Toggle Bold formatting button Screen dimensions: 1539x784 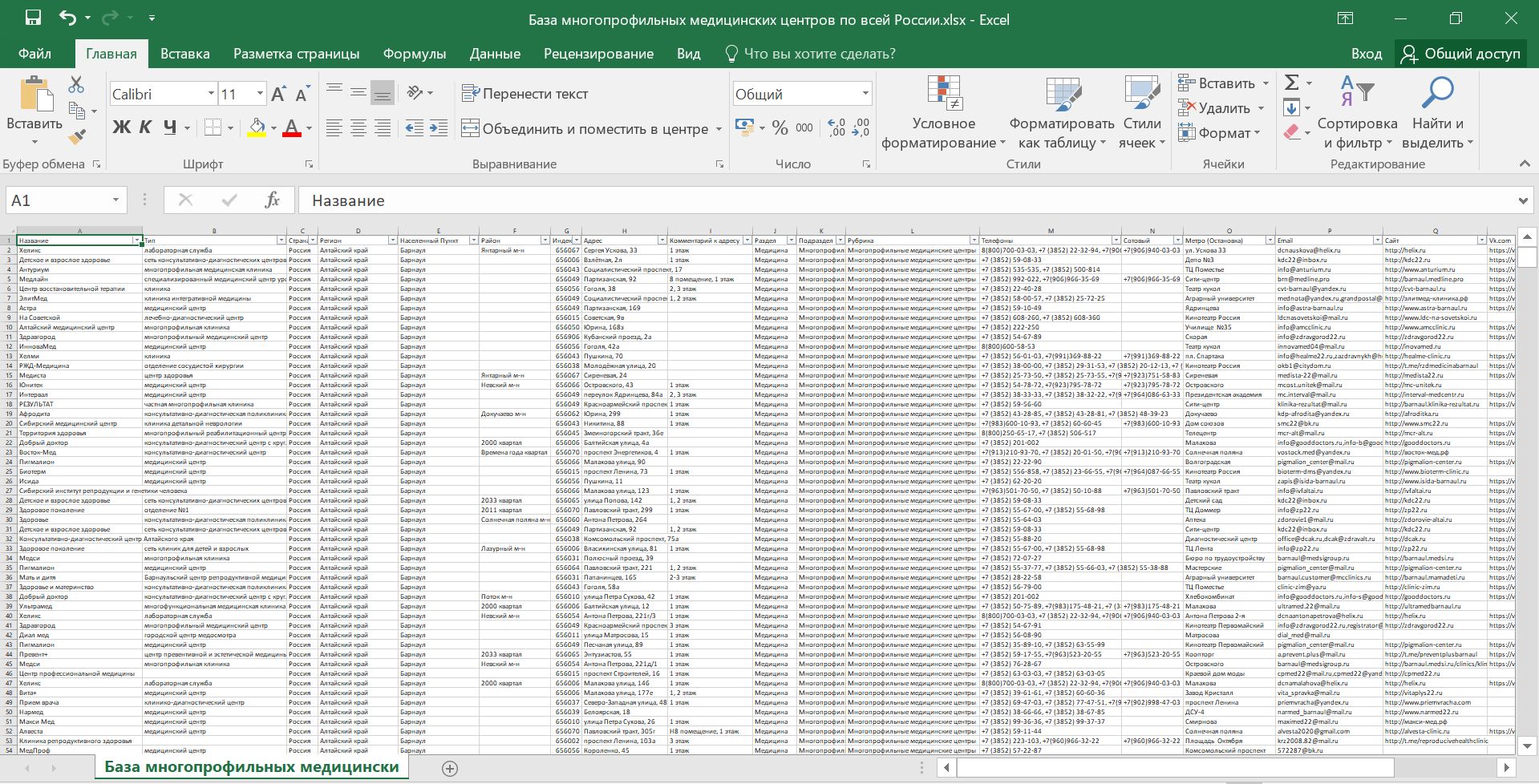click(121, 127)
